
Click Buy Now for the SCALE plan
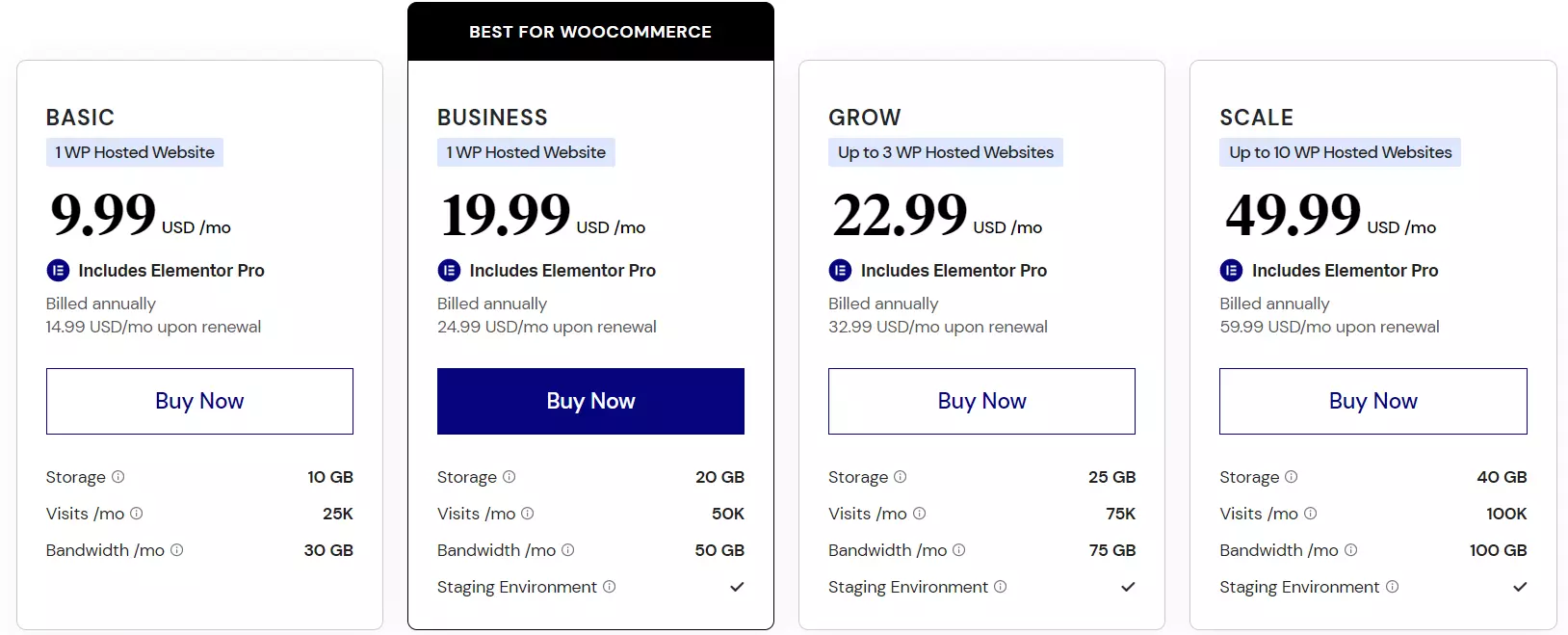click(x=1372, y=401)
